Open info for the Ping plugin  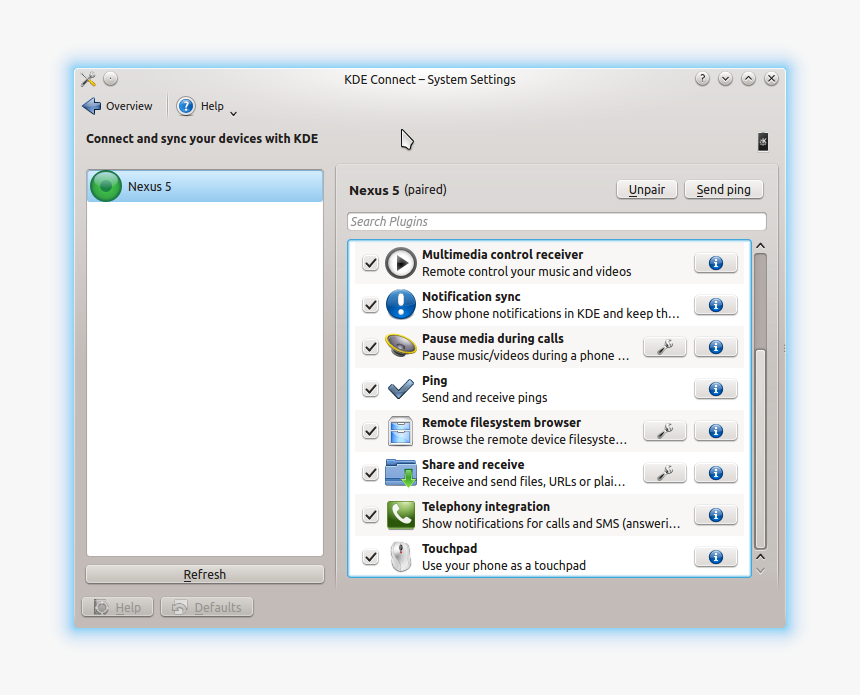pos(715,389)
